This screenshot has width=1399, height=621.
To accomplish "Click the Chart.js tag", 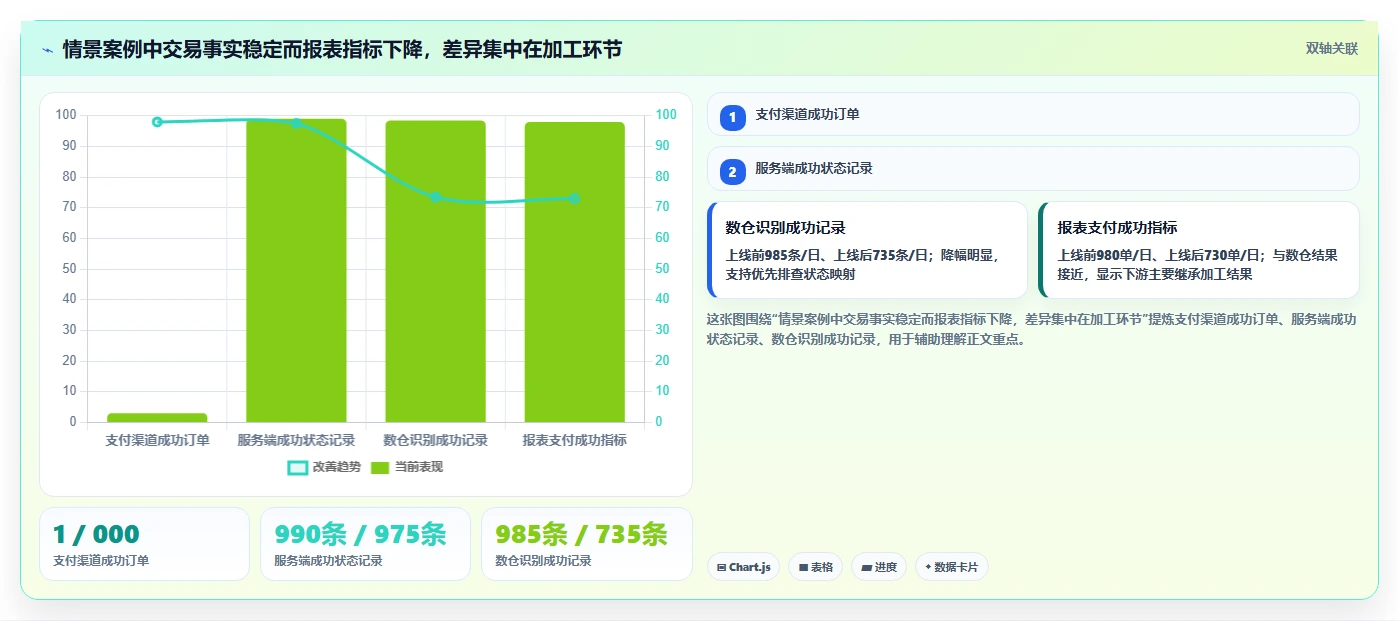I will pyautogui.click(x=743, y=567).
